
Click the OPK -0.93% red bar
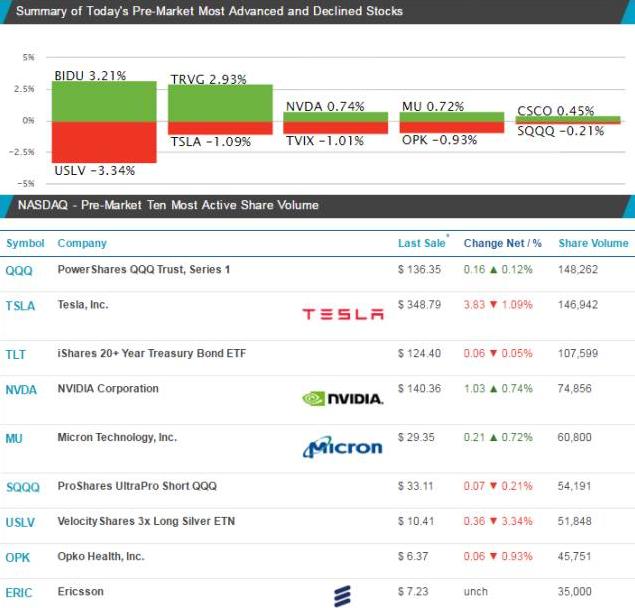(x=452, y=127)
